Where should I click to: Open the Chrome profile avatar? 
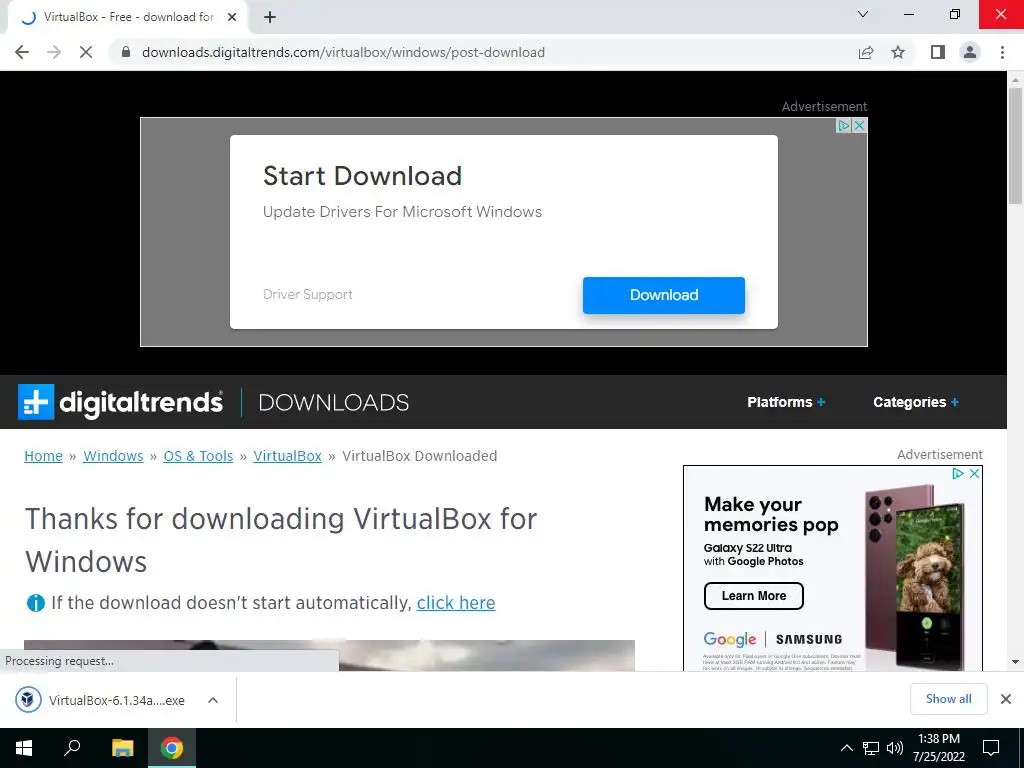(x=970, y=52)
